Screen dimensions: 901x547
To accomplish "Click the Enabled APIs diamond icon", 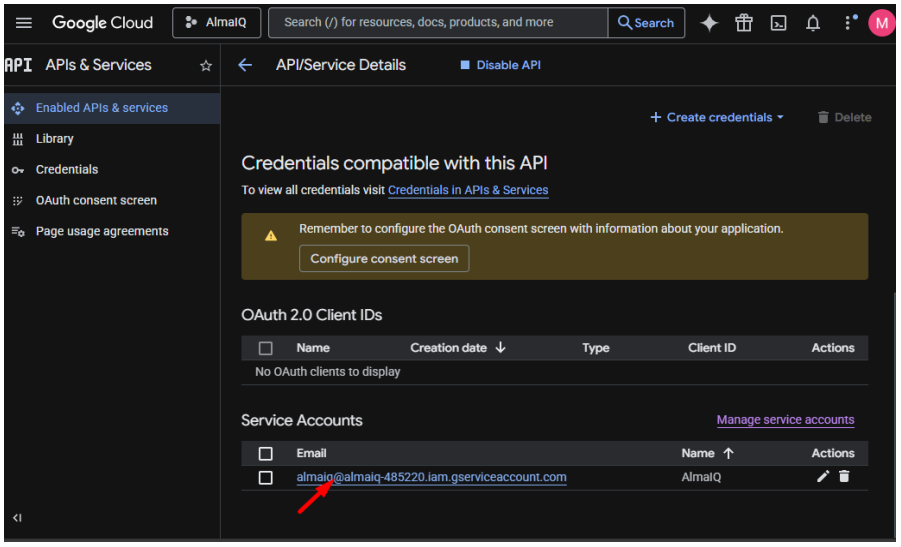I will [18, 108].
